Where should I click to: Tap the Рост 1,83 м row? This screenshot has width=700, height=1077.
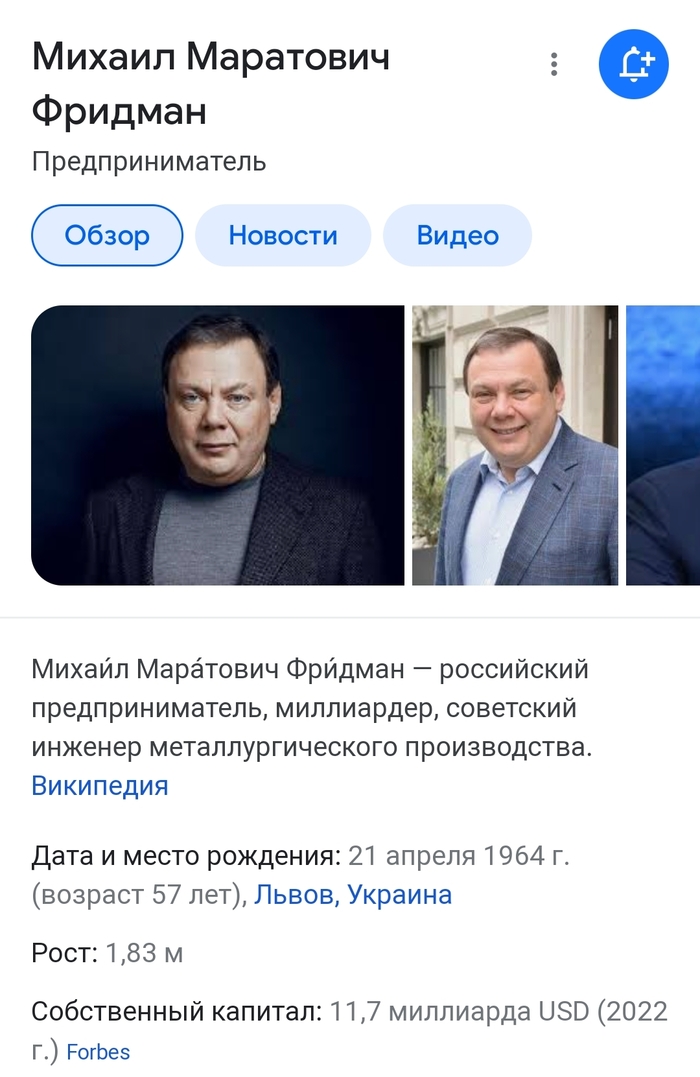pos(107,953)
